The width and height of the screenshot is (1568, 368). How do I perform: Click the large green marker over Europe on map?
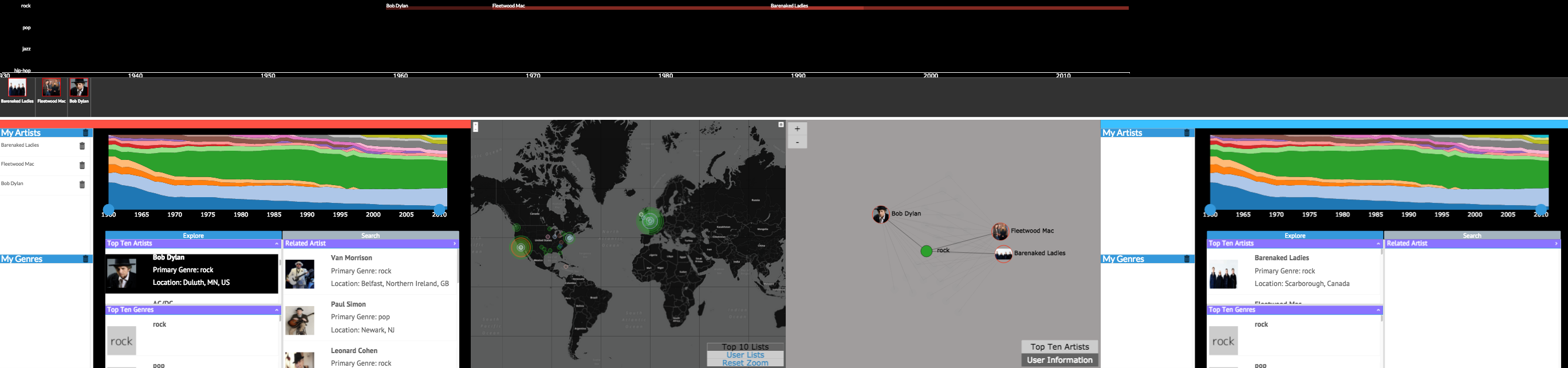(650, 221)
